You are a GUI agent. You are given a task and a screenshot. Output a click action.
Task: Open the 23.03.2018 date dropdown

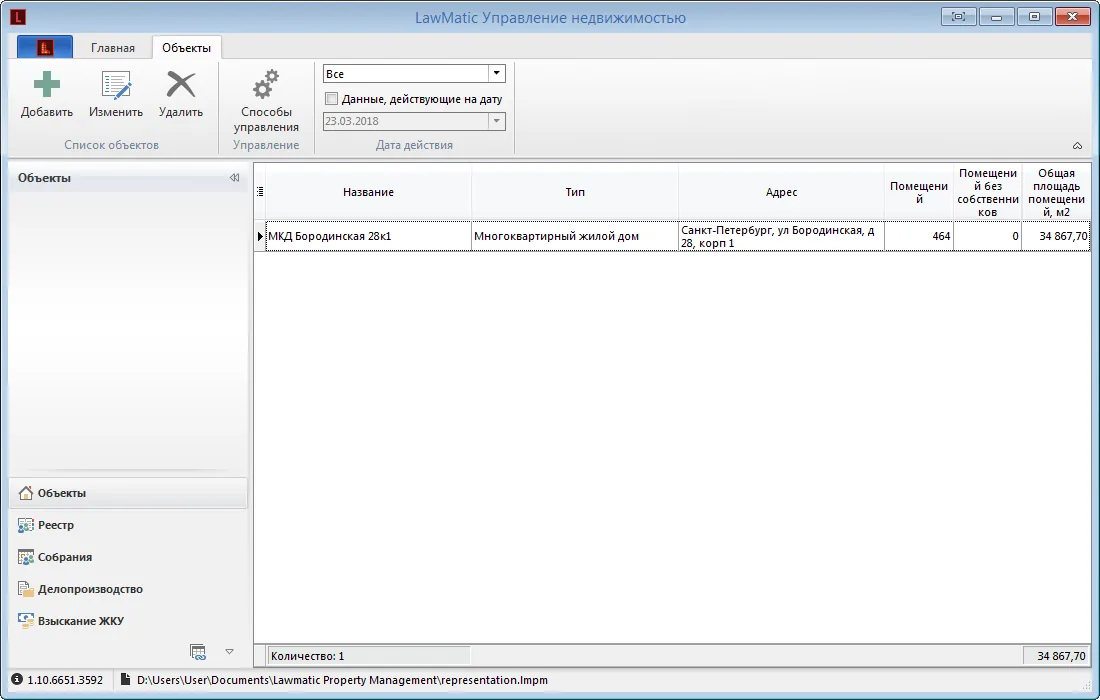[x=496, y=121]
